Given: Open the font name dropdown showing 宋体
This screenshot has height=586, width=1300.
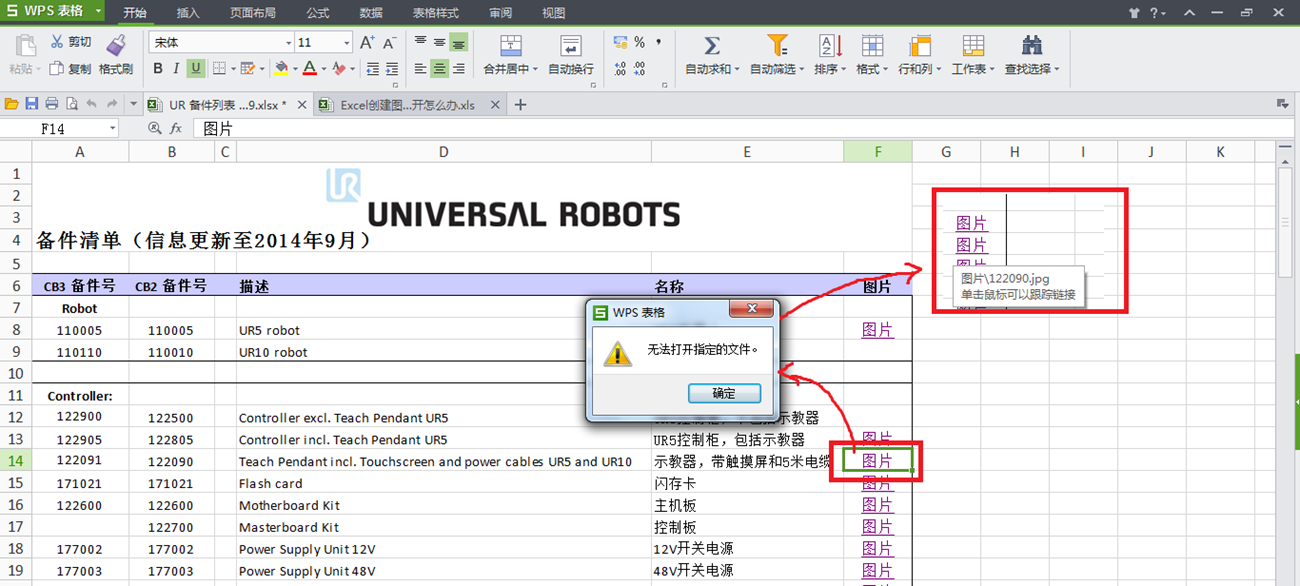Looking at the screenshot, I should pos(288,42).
